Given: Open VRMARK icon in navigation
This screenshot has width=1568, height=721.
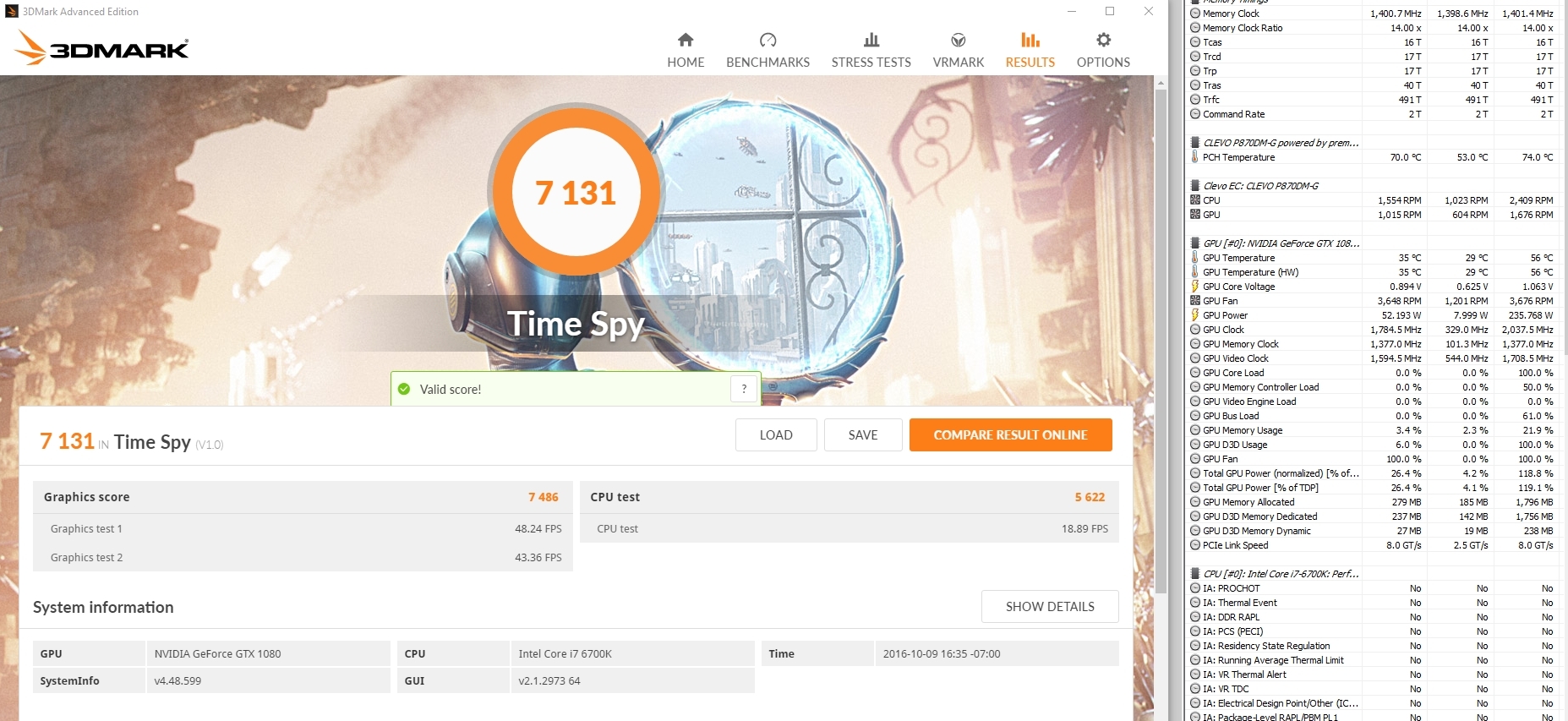Looking at the screenshot, I should click(x=959, y=40).
